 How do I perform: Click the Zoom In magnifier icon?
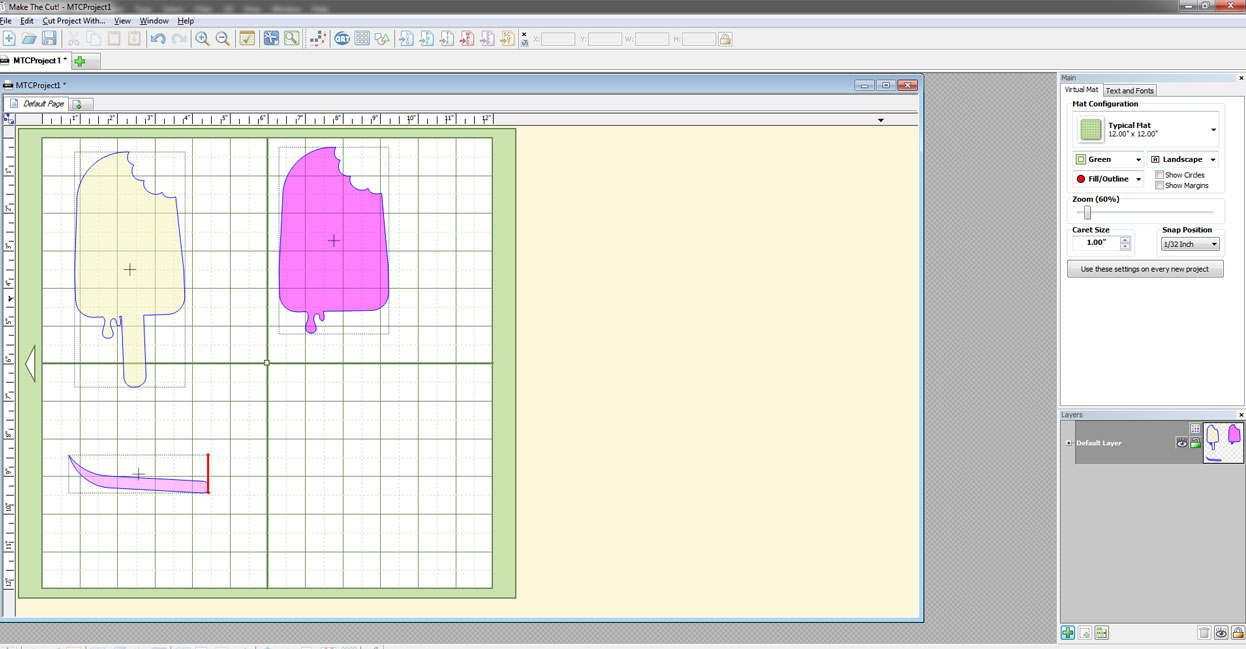[202, 39]
